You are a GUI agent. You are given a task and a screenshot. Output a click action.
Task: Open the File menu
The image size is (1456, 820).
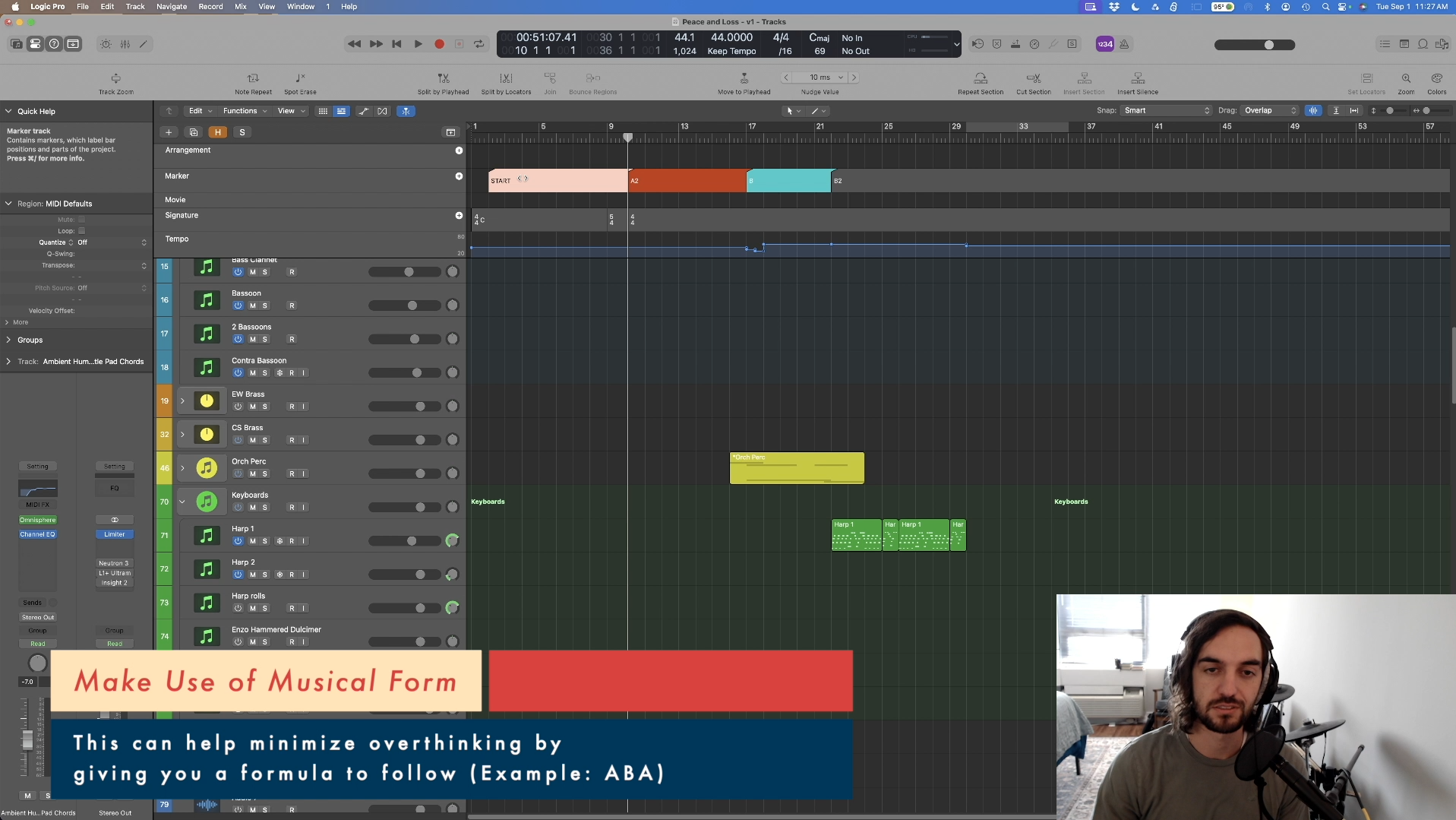coord(83,6)
